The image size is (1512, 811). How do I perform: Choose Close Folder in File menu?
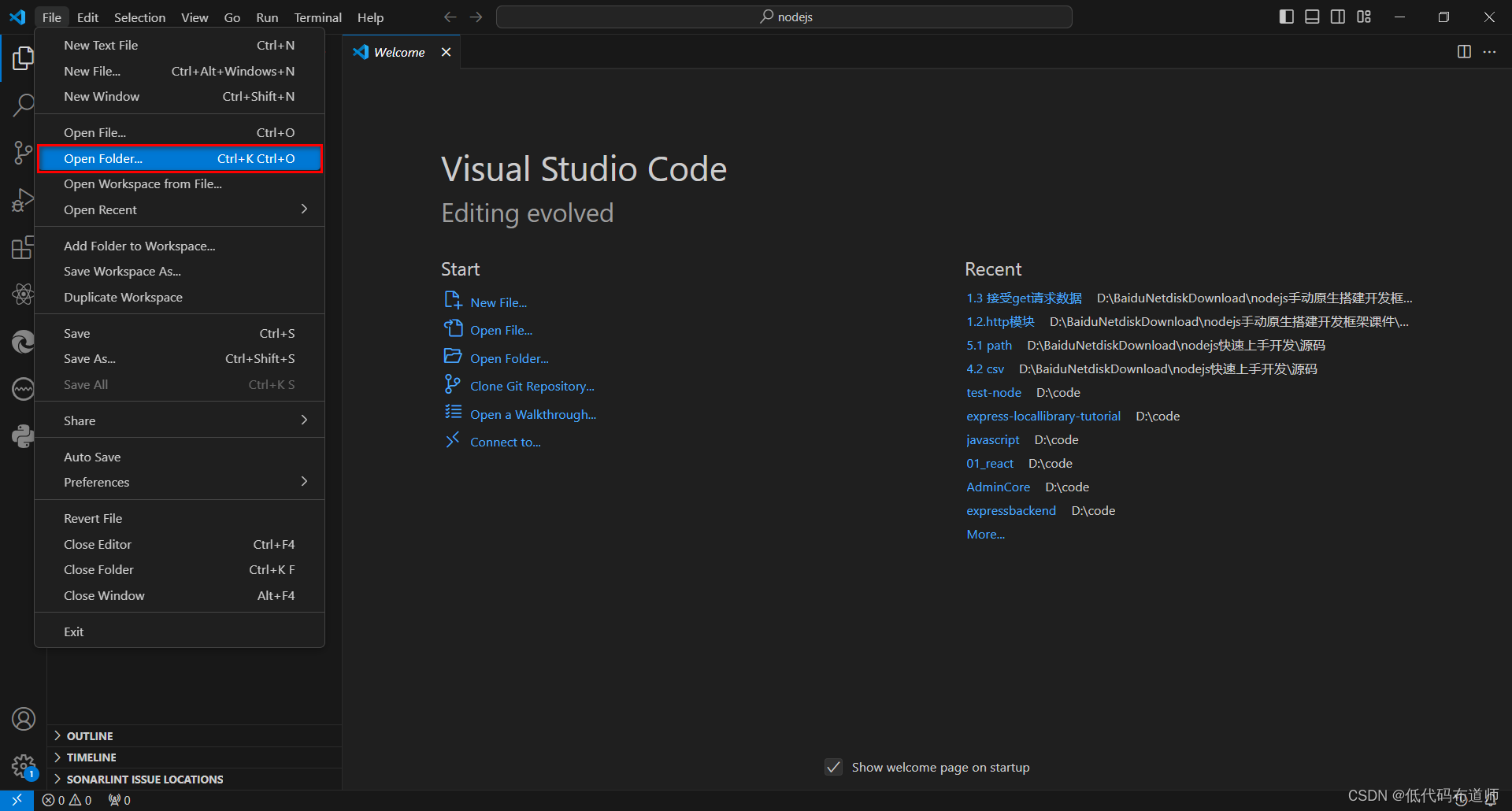pyautogui.click(x=180, y=569)
